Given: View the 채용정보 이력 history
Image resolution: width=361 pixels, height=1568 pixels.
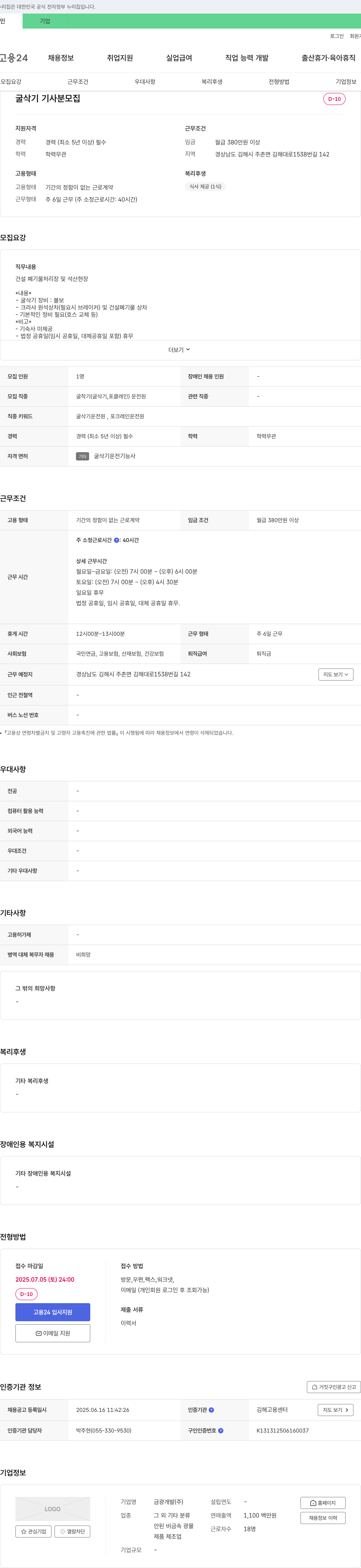Looking at the screenshot, I should point(323,1518).
